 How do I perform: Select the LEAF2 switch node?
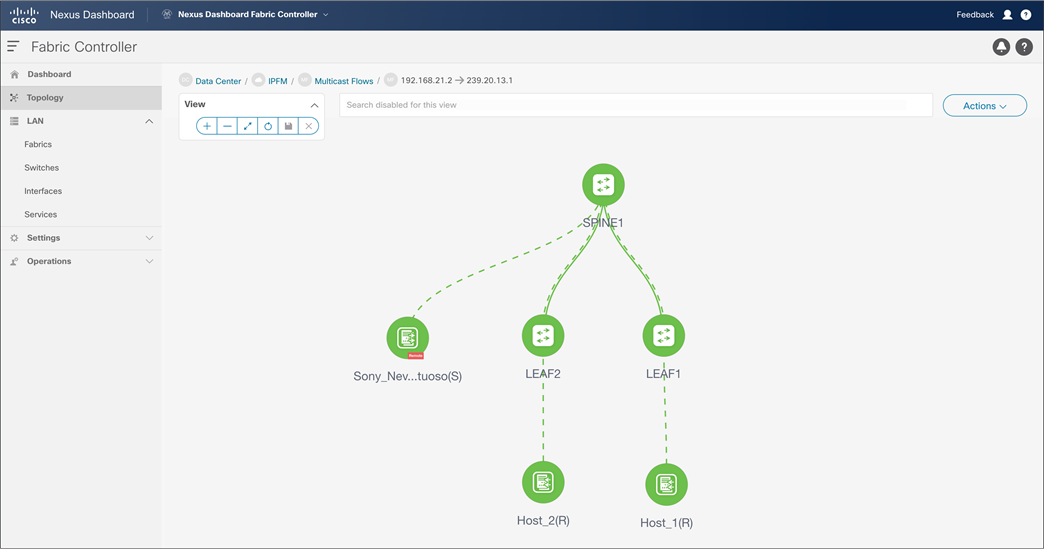[x=543, y=335]
